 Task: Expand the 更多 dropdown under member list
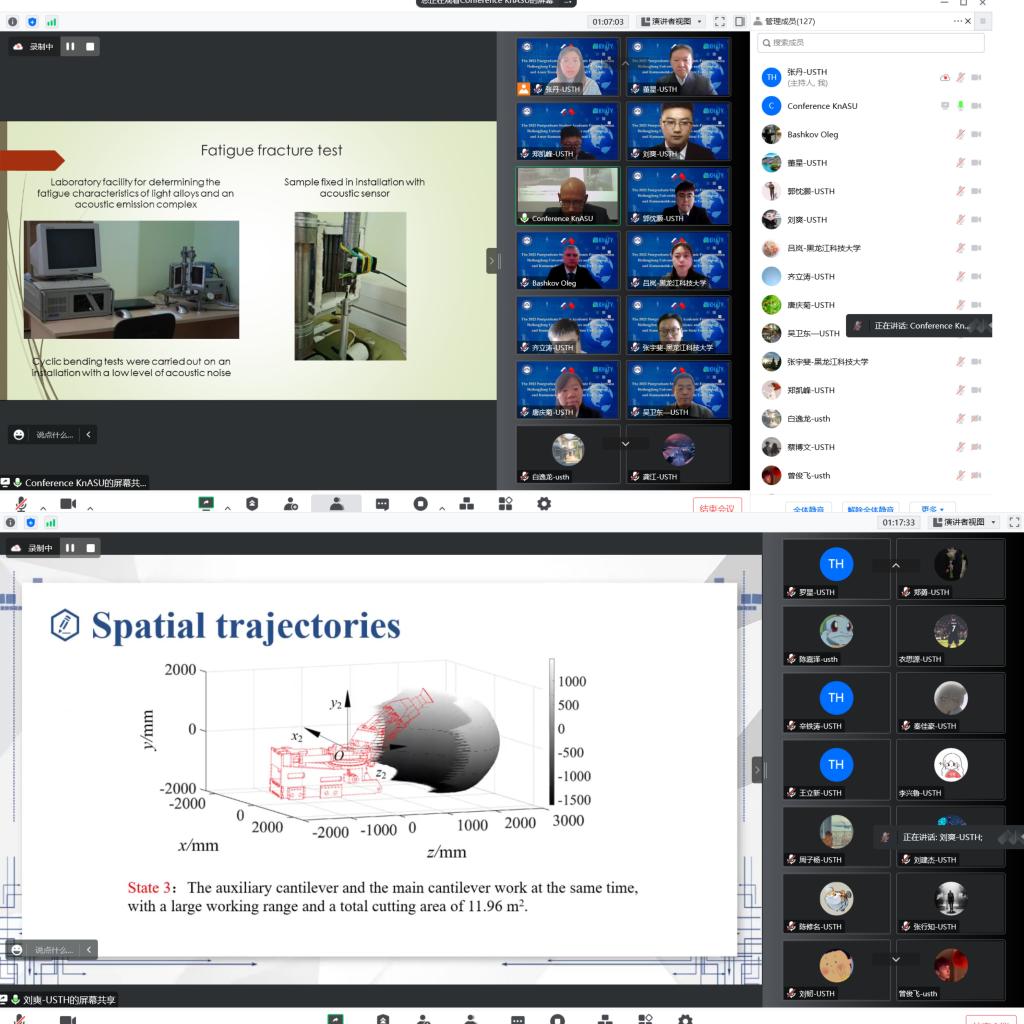[x=932, y=508]
